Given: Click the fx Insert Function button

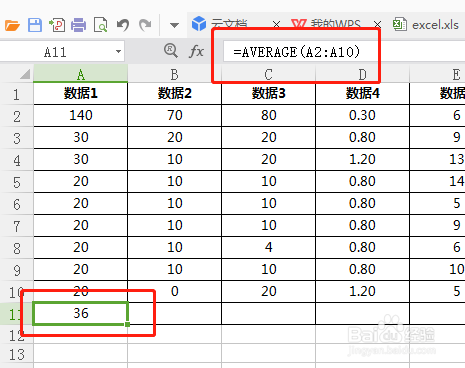Looking at the screenshot, I should [x=196, y=52].
